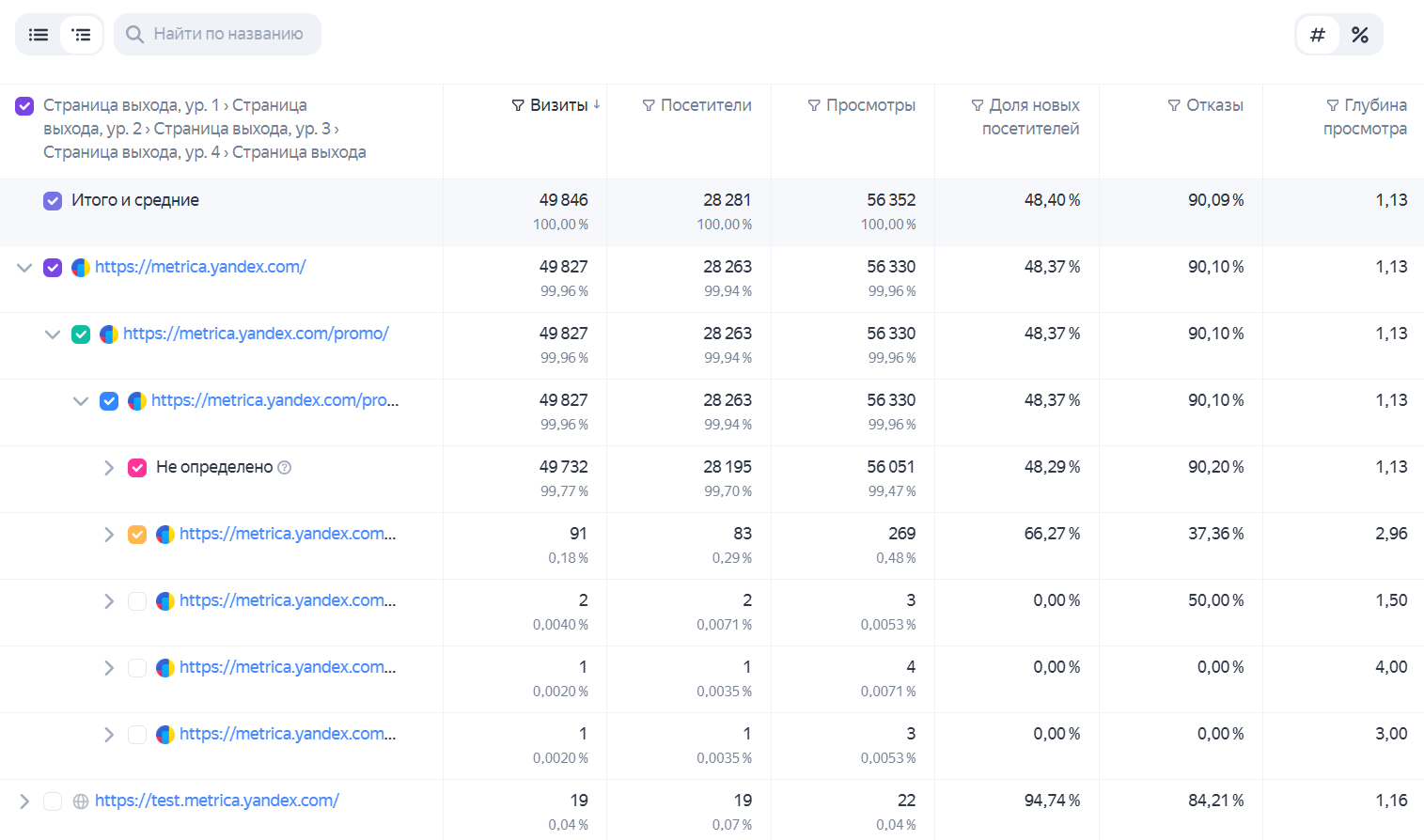1424x840 pixels.
Task: Select percent (%) display mode
Action: coord(1360,35)
